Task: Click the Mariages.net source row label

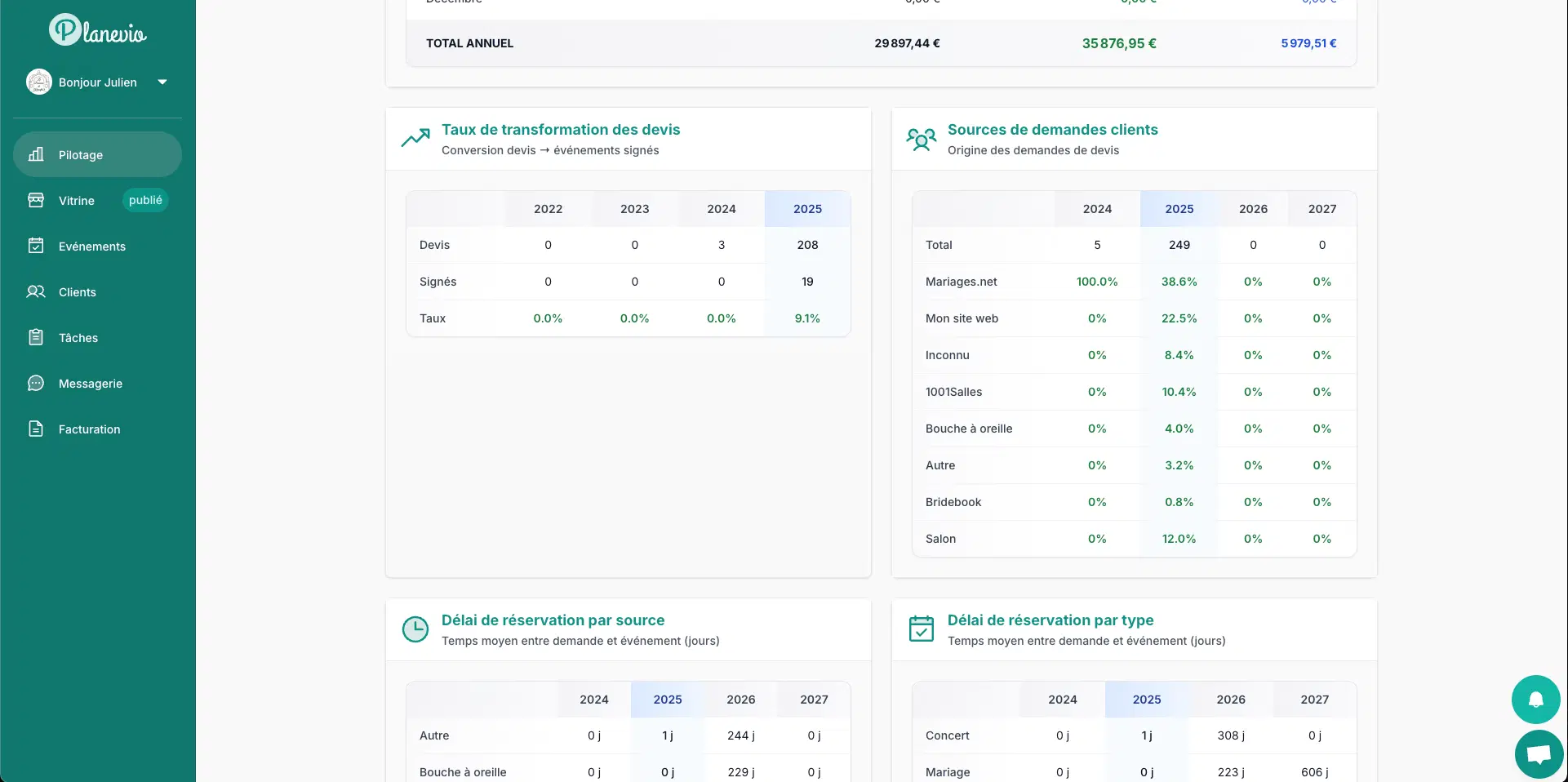Action: [x=961, y=282]
